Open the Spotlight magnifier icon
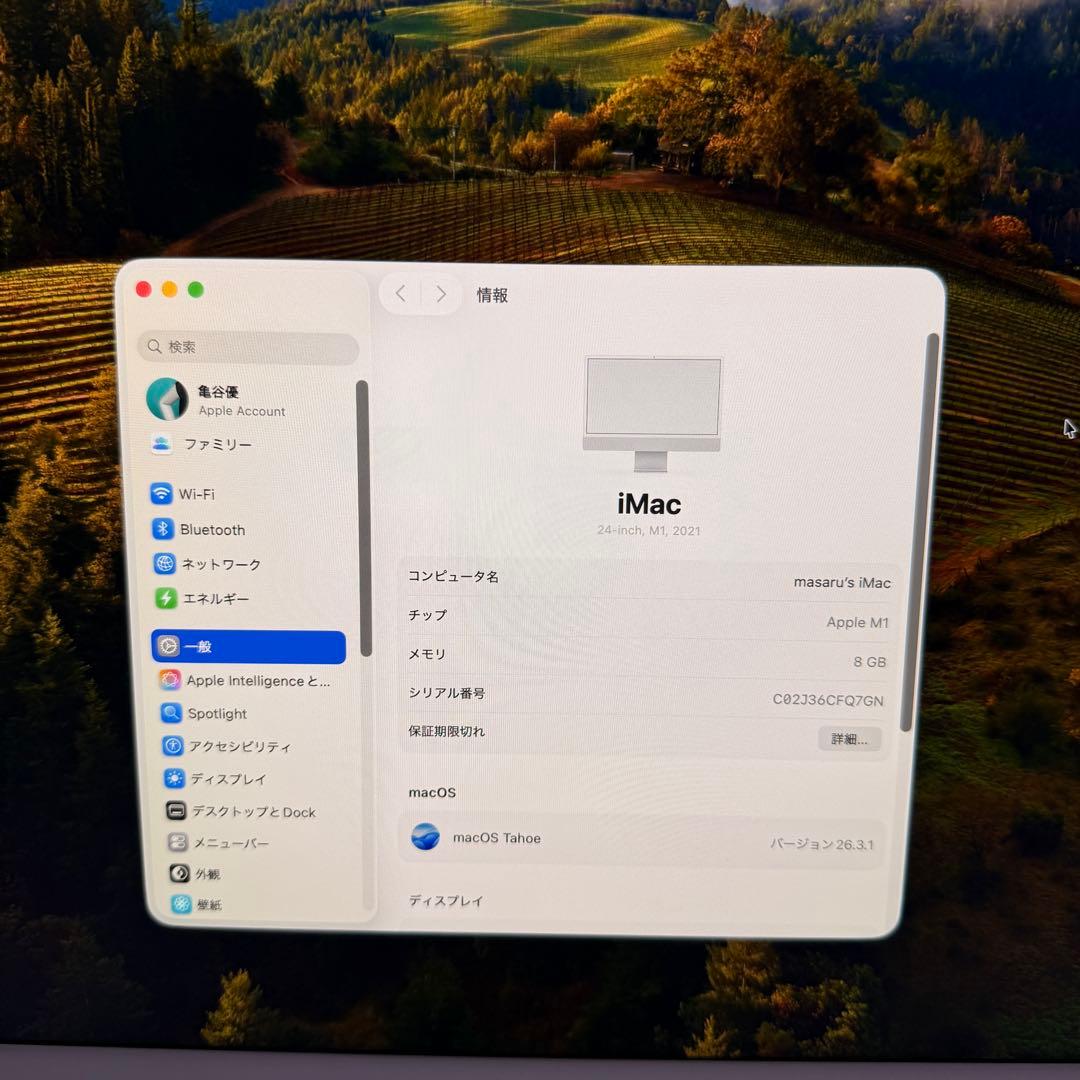Image resolution: width=1080 pixels, height=1080 pixels. [x=172, y=712]
